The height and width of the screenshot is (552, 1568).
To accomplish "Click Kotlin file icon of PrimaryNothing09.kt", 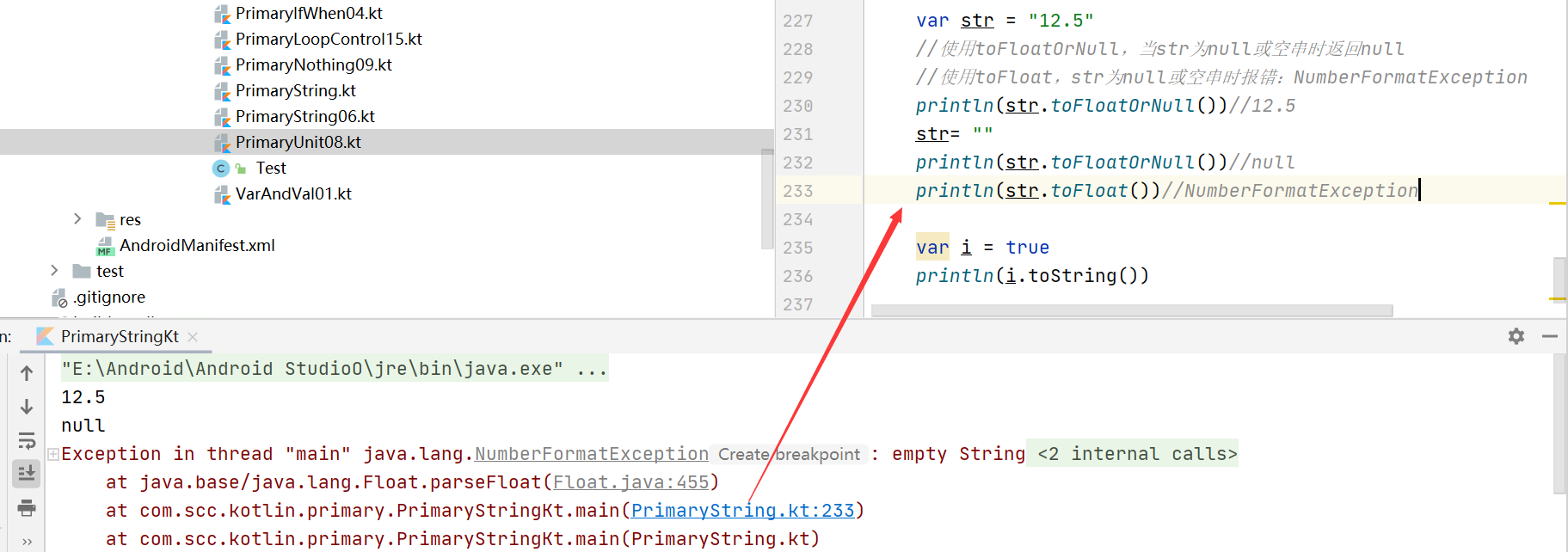I will pyautogui.click(x=222, y=65).
